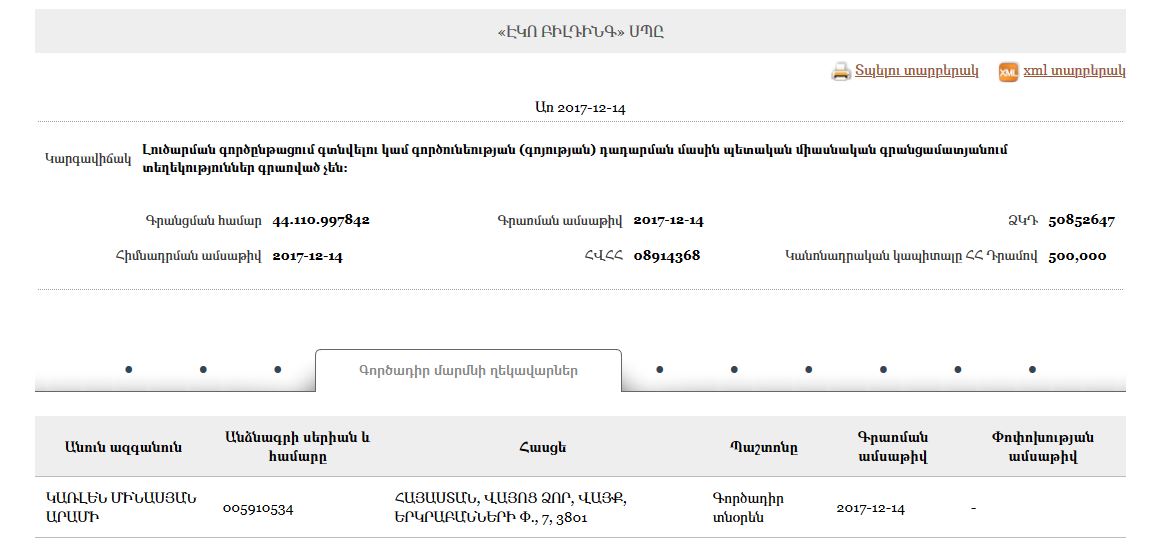This screenshot has height=557, width=1151.
Task: Click the «Կանոնադրական կապիտալը ՀՀ Դրամով» label
Action: tap(911, 256)
